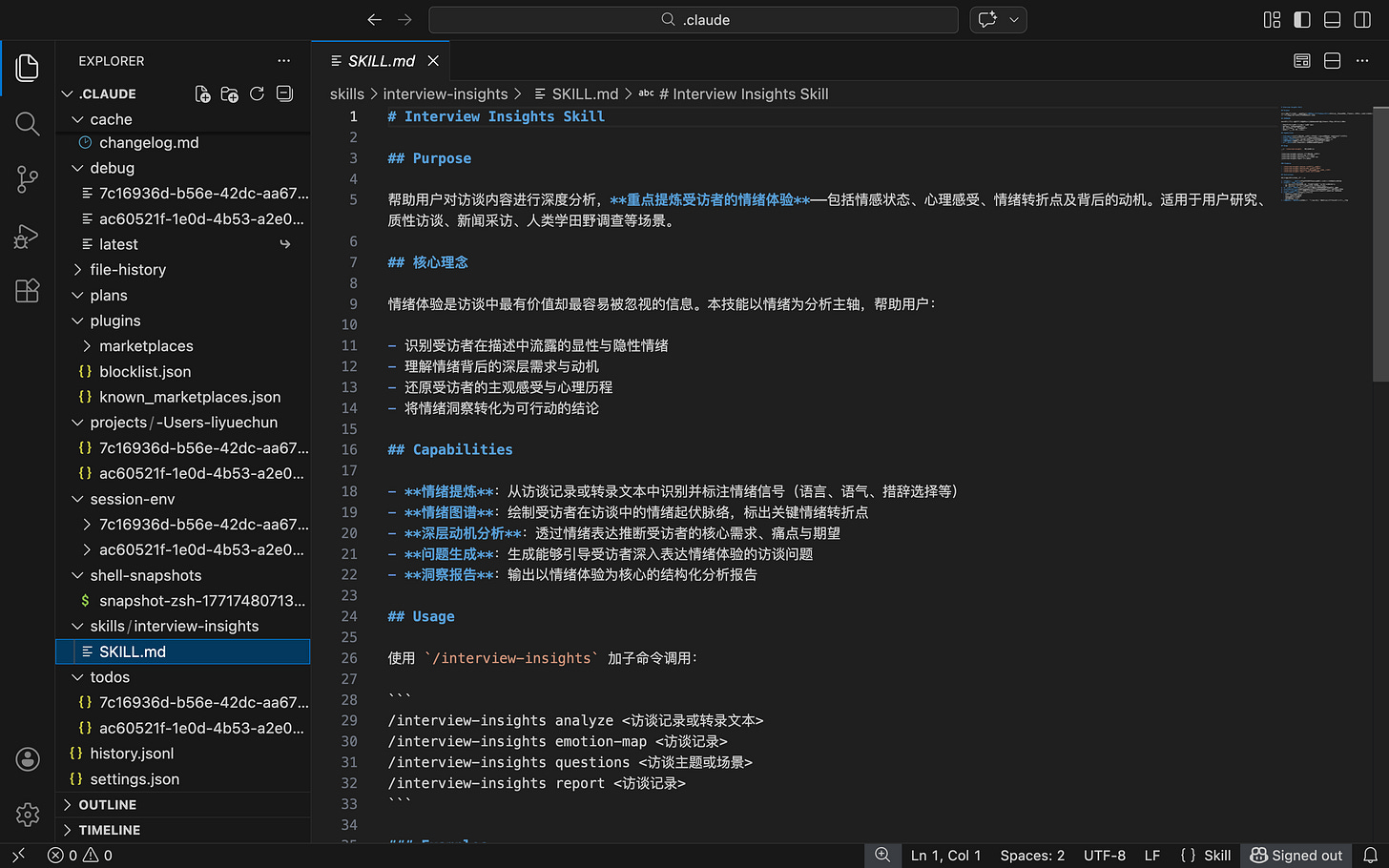
Task: Open history.jsonl file
Action: pos(132,754)
